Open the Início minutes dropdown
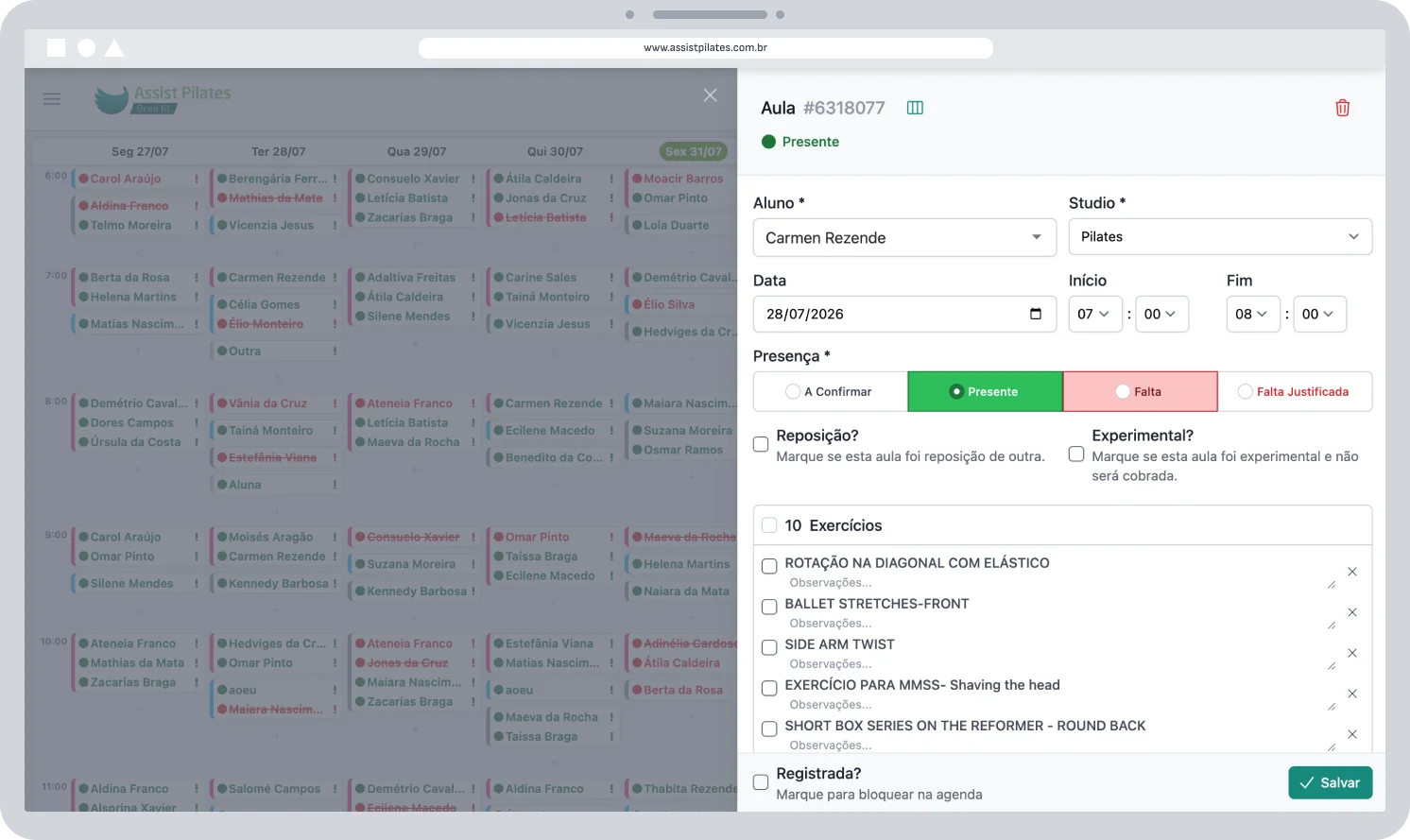The width and height of the screenshot is (1410, 840). coord(1161,314)
